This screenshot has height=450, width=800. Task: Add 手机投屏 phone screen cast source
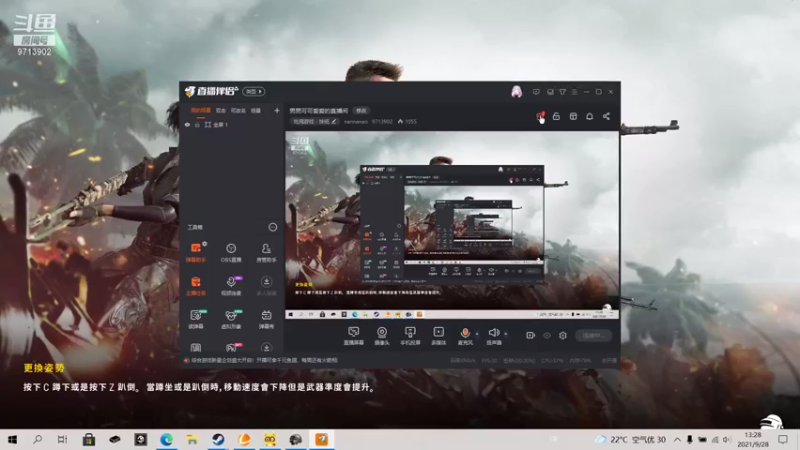(410, 336)
